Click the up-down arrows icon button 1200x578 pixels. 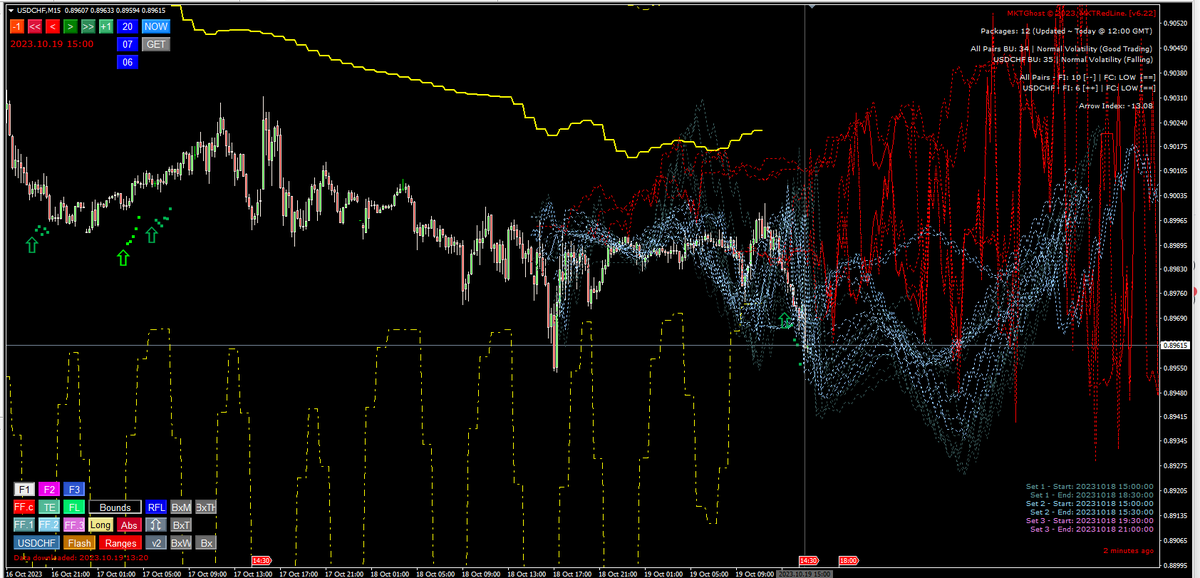156,525
